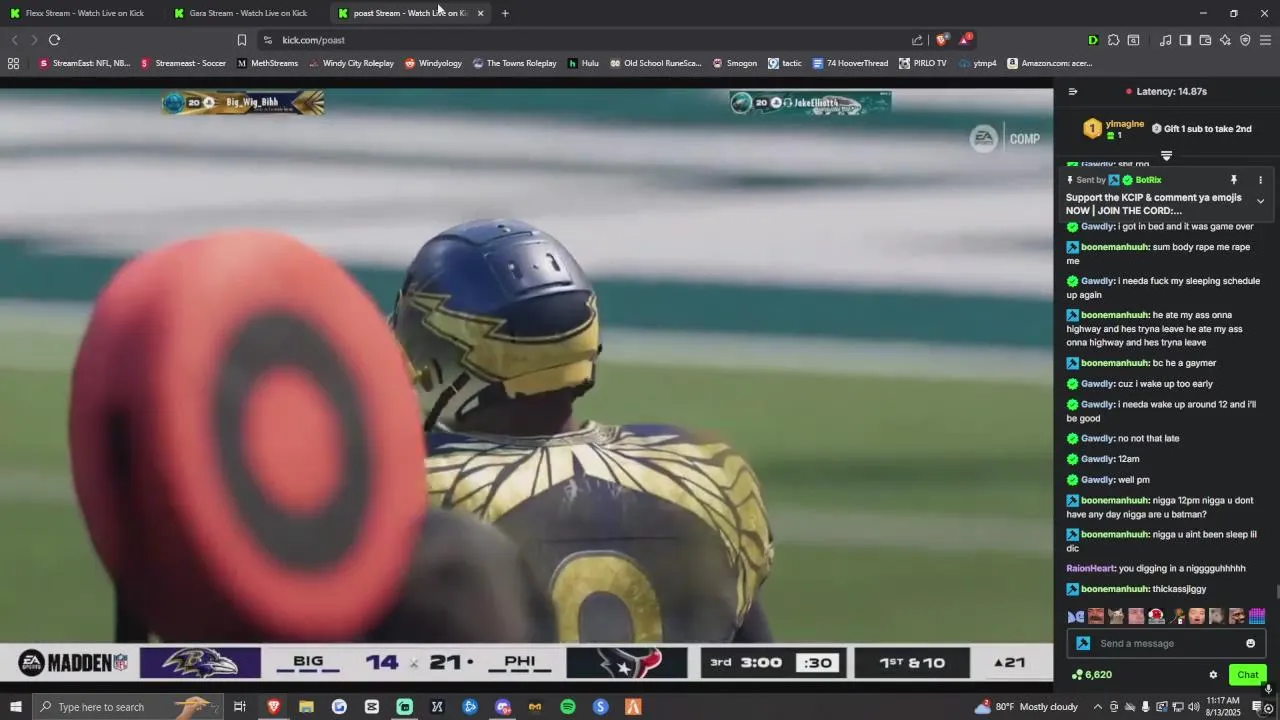Click the Kick video player
This screenshot has width=1280, height=720.
pos(526,385)
